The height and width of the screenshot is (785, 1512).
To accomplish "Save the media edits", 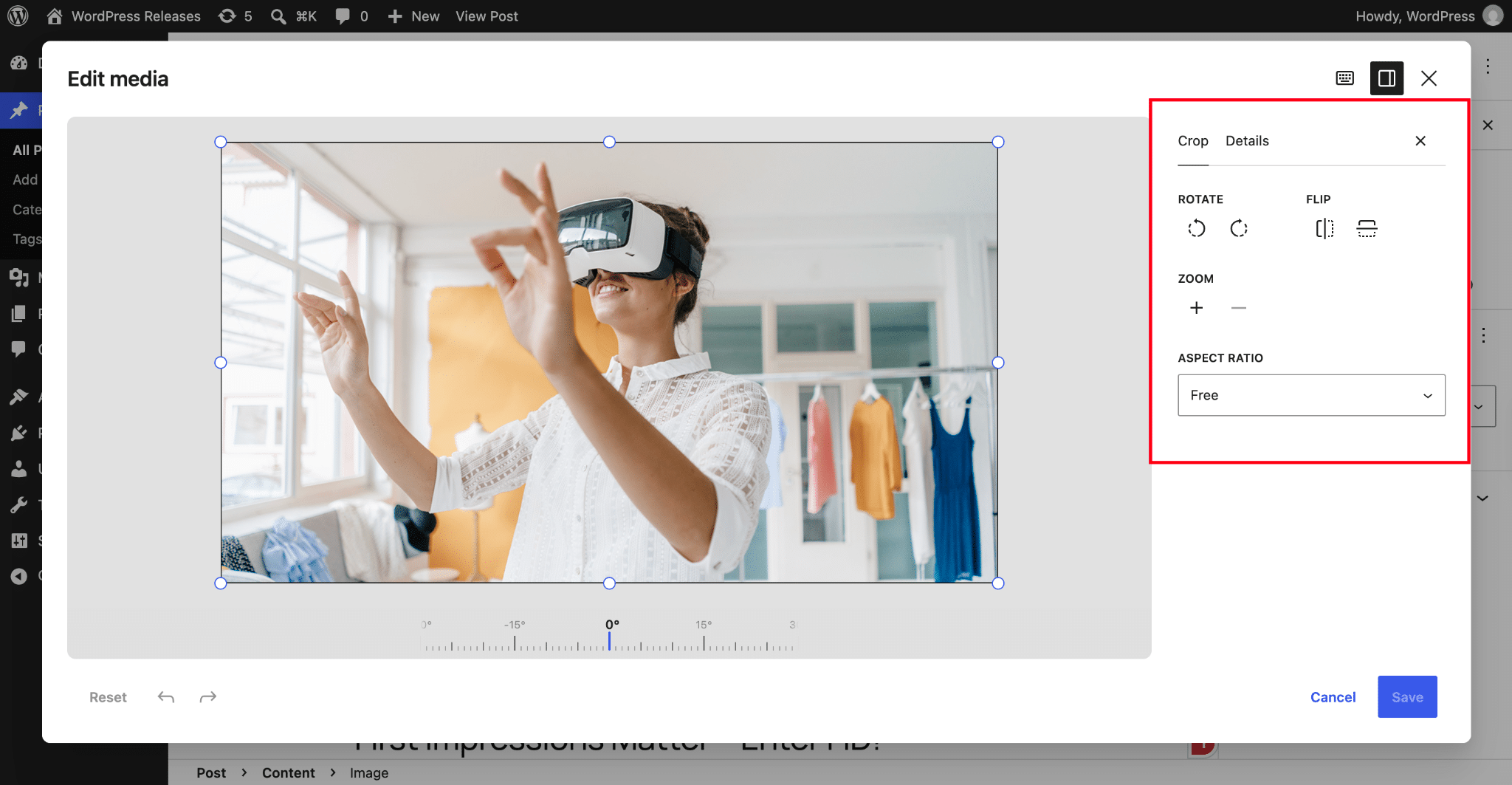I will tap(1407, 696).
